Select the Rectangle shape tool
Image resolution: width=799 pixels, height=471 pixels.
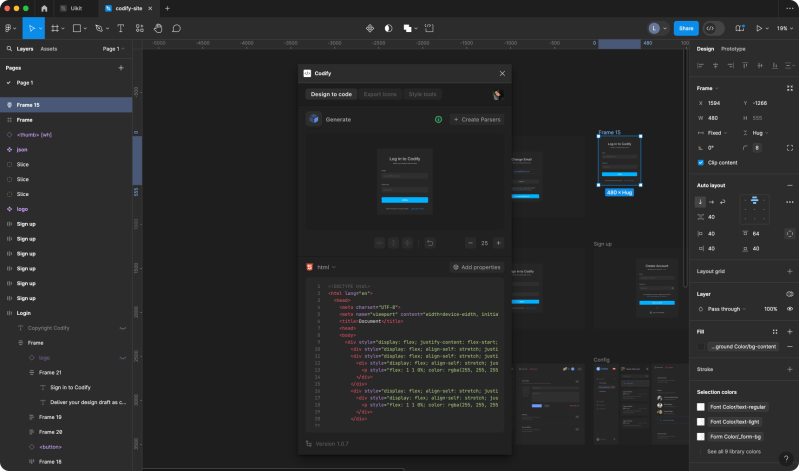[x=76, y=29]
